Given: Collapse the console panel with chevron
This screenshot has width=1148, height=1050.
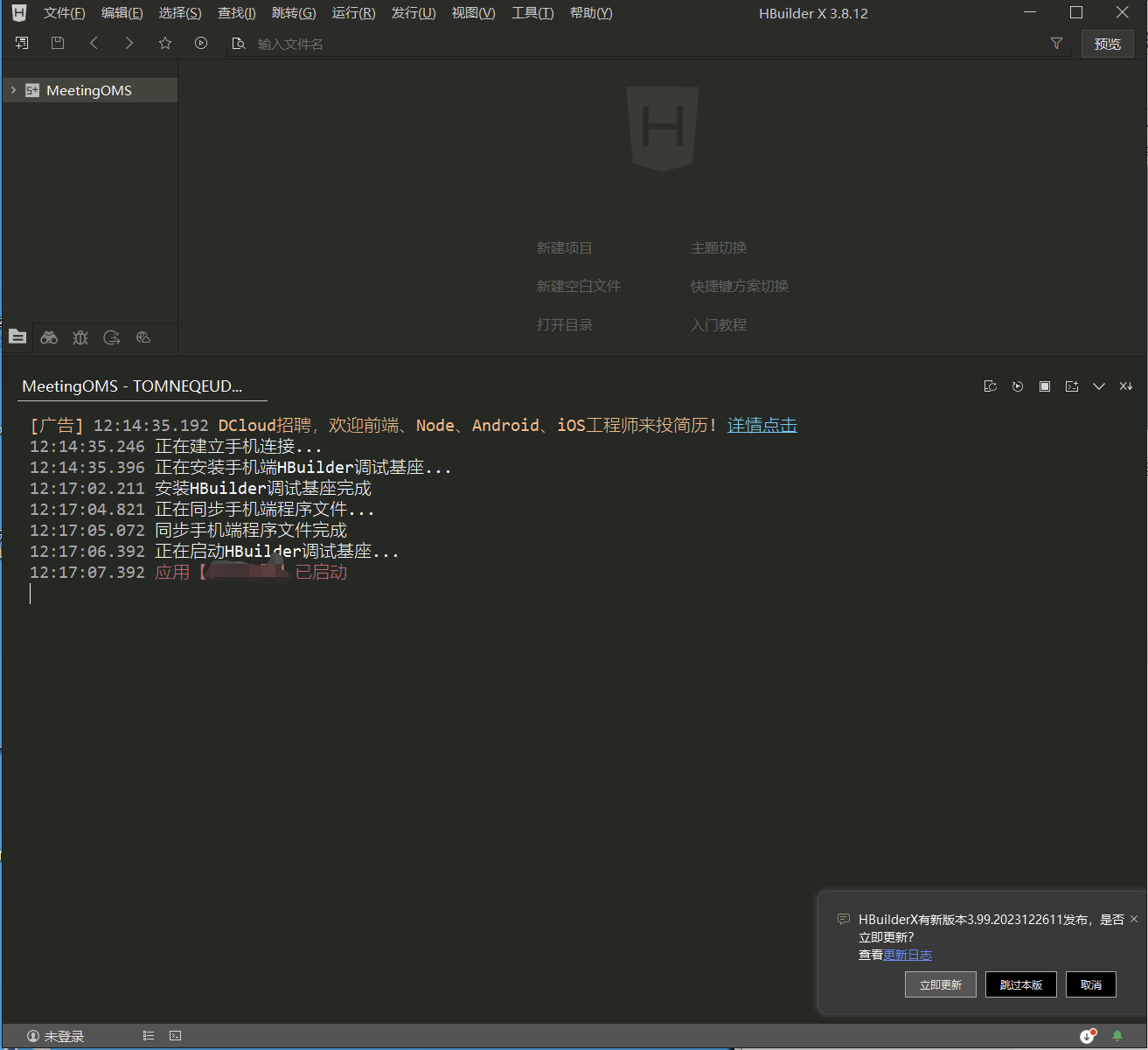Looking at the screenshot, I should (1099, 386).
